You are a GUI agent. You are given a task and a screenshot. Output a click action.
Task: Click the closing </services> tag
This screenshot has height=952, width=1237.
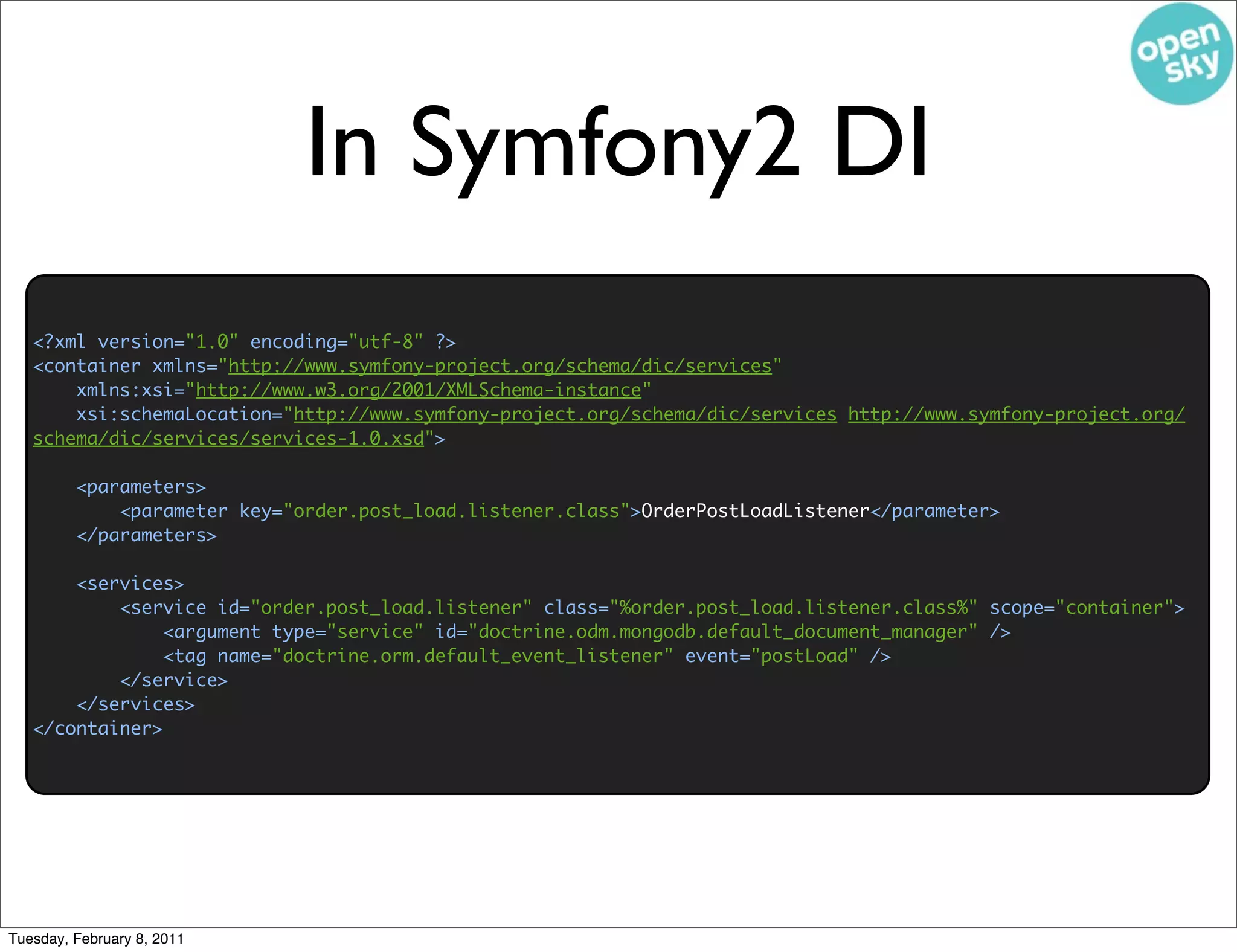pos(136,704)
